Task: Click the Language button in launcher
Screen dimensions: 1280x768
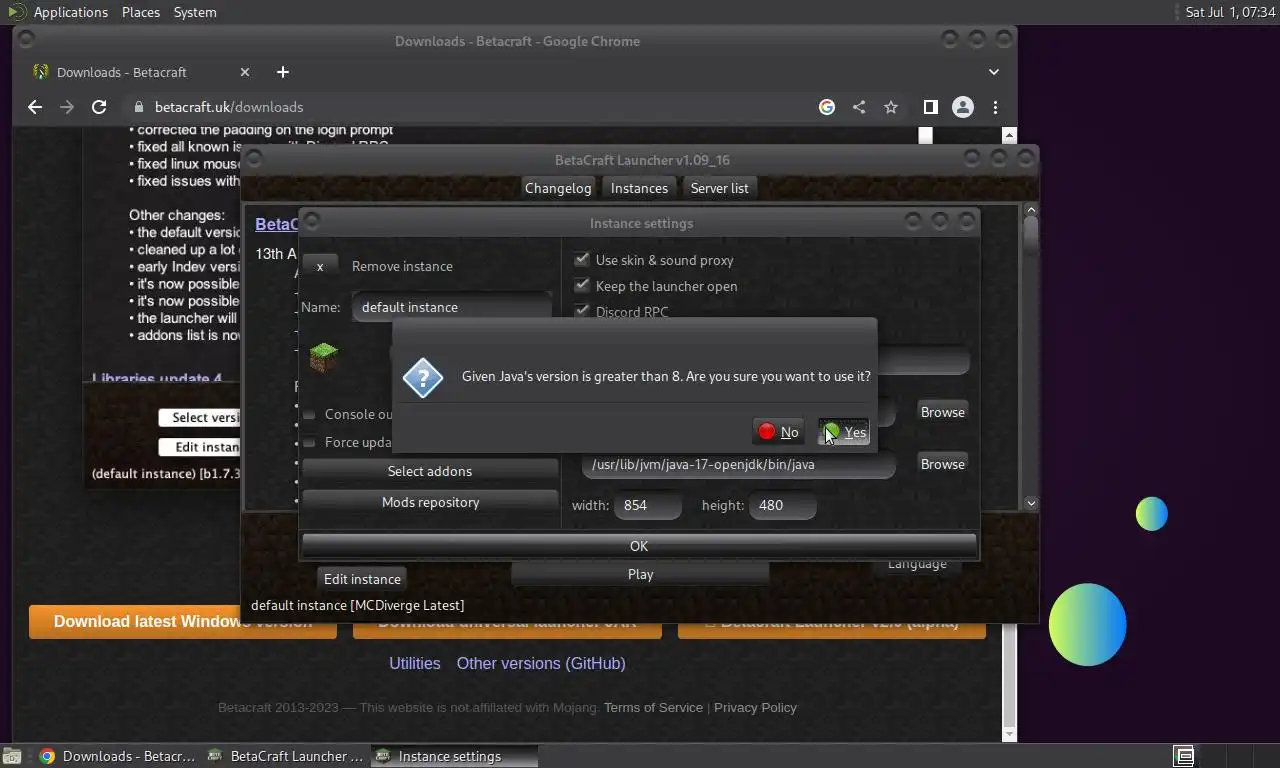Action: [917, 564]
